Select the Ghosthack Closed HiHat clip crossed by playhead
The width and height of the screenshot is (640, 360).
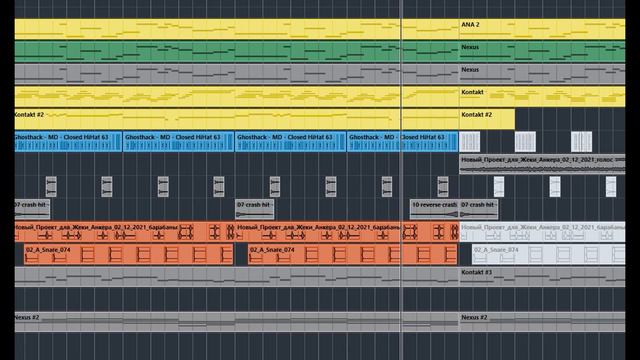[x=402, y=142]
